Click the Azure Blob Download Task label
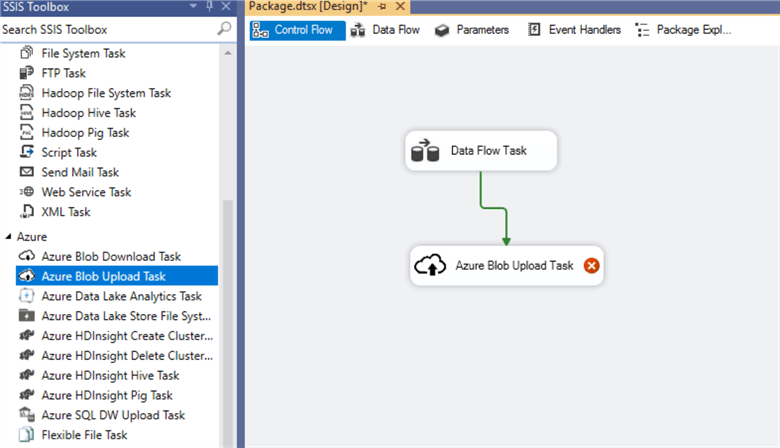 coord(111,257)
